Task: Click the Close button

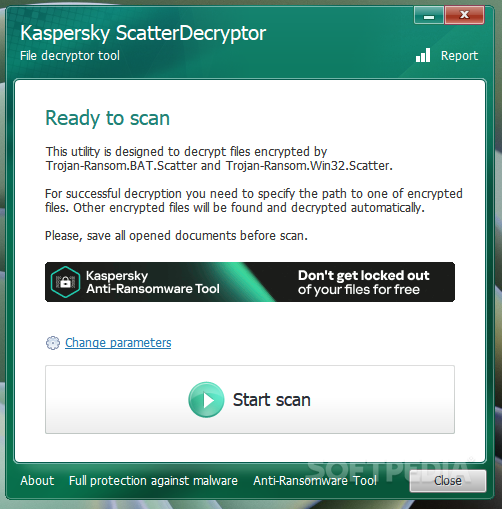Action: click(448, 481)
